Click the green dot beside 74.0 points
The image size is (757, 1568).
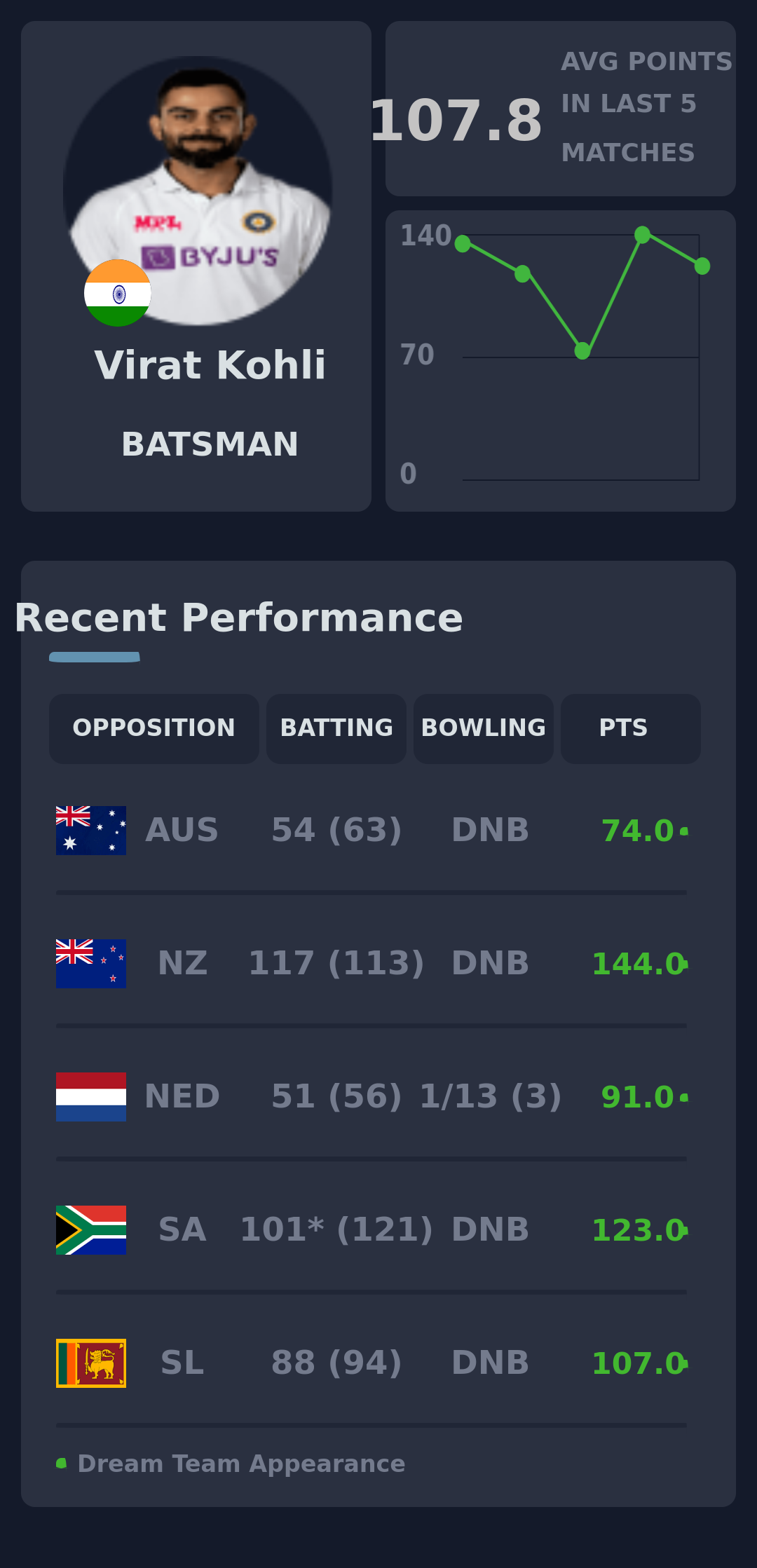(x=684, y=831)
